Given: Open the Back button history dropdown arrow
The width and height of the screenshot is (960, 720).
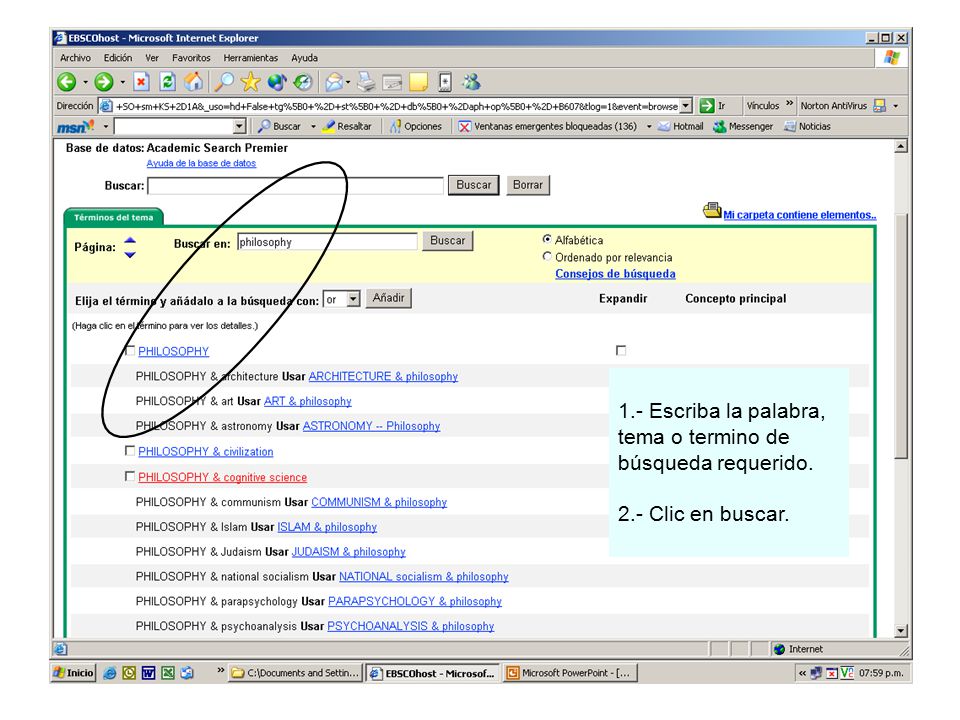Looking at the screenshot, I should [x=85, y=82].
